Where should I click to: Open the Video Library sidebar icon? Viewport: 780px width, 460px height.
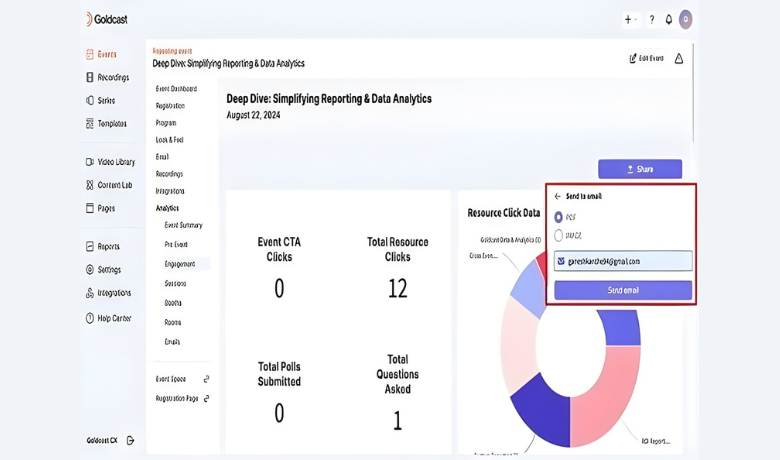click(x=90, y=162)
